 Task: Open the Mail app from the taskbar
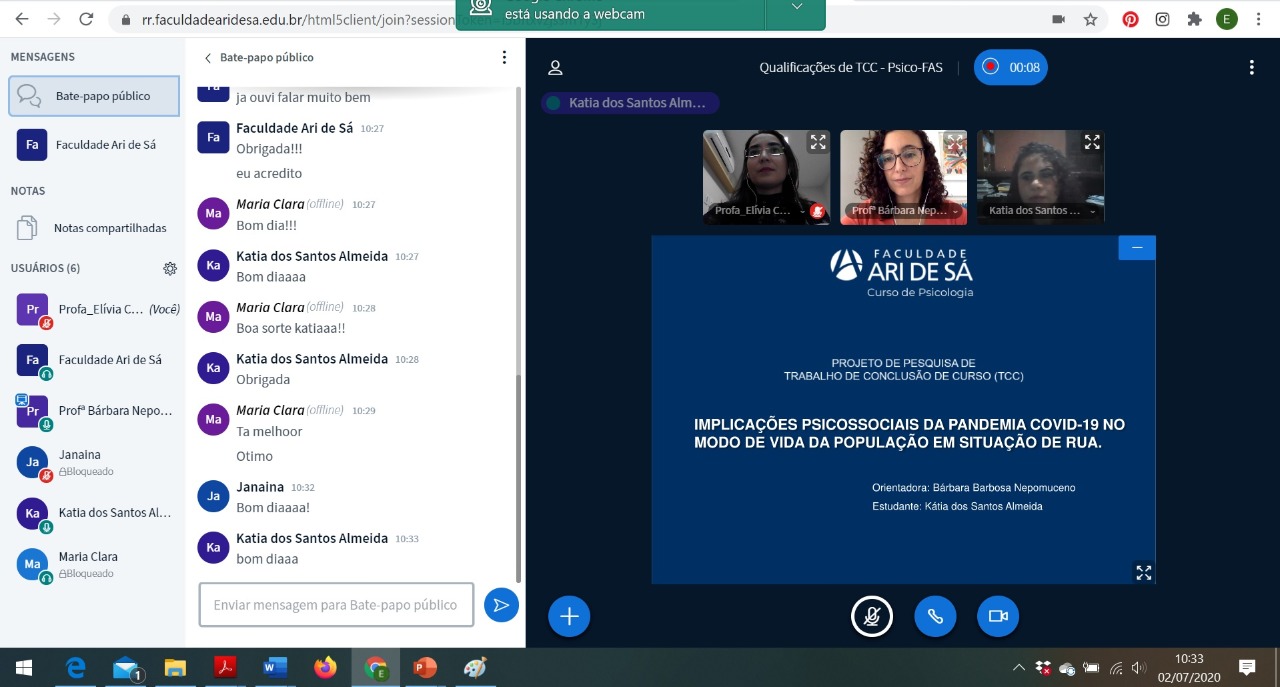127,667
